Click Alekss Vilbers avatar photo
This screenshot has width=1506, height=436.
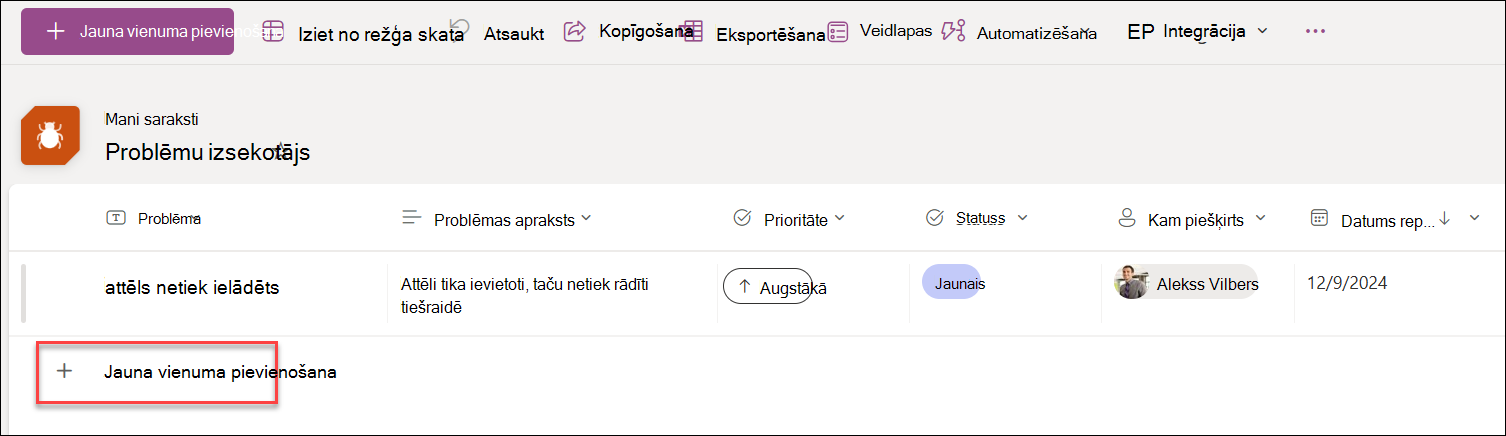(1132, 283)
